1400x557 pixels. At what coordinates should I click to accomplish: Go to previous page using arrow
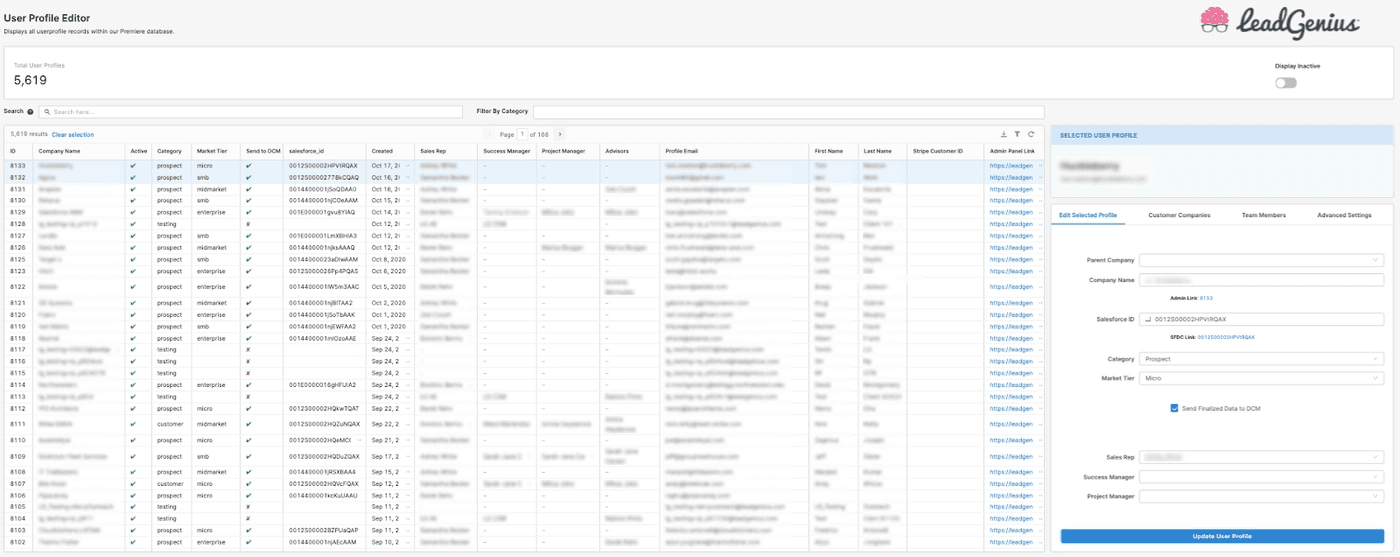[489, 134]
